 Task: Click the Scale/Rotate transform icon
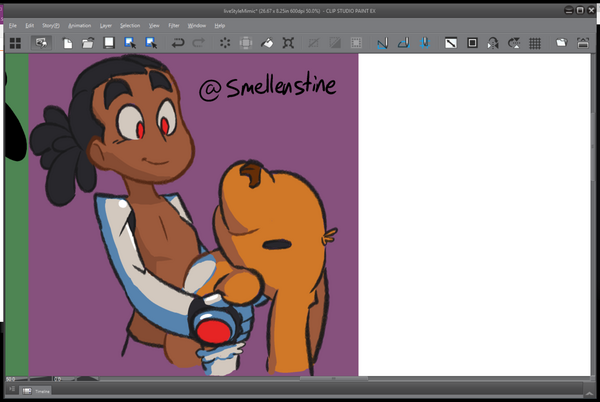[288, 43]
